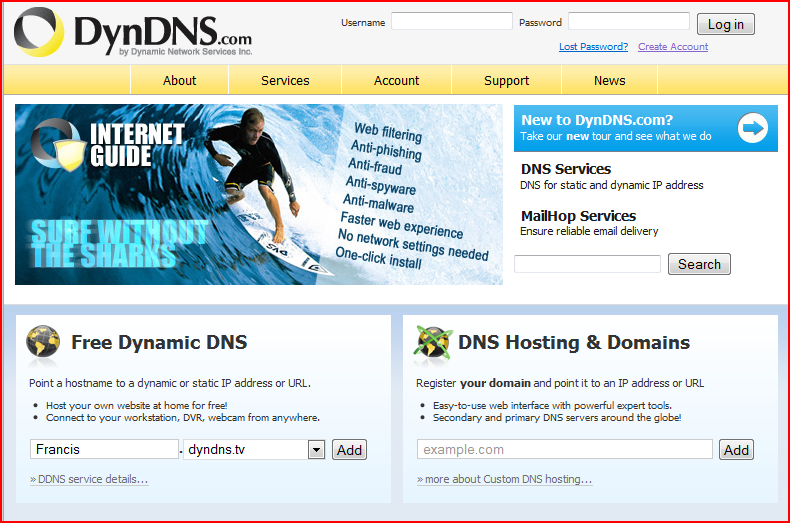The width and height of the screenshot is (790, 523).
Task: Open the Services menu
Action: (x=285, y=81)
